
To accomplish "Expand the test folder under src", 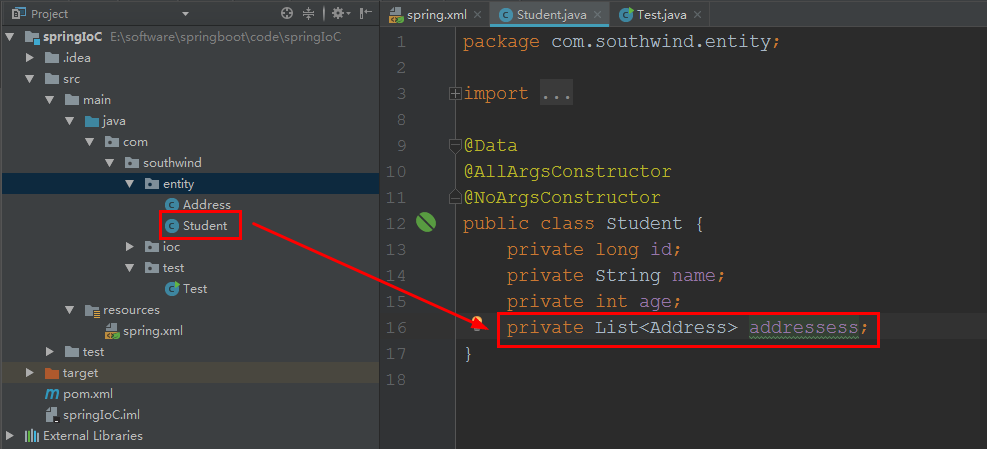I will click(x=49, y=351).
